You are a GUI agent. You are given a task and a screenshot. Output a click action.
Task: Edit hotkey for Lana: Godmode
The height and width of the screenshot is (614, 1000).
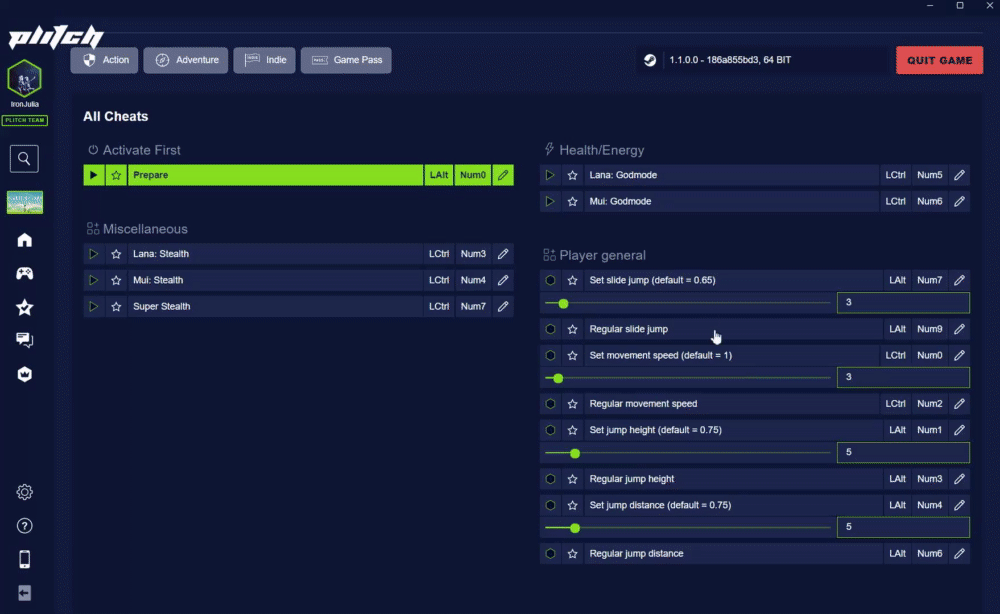coord(959,175)
